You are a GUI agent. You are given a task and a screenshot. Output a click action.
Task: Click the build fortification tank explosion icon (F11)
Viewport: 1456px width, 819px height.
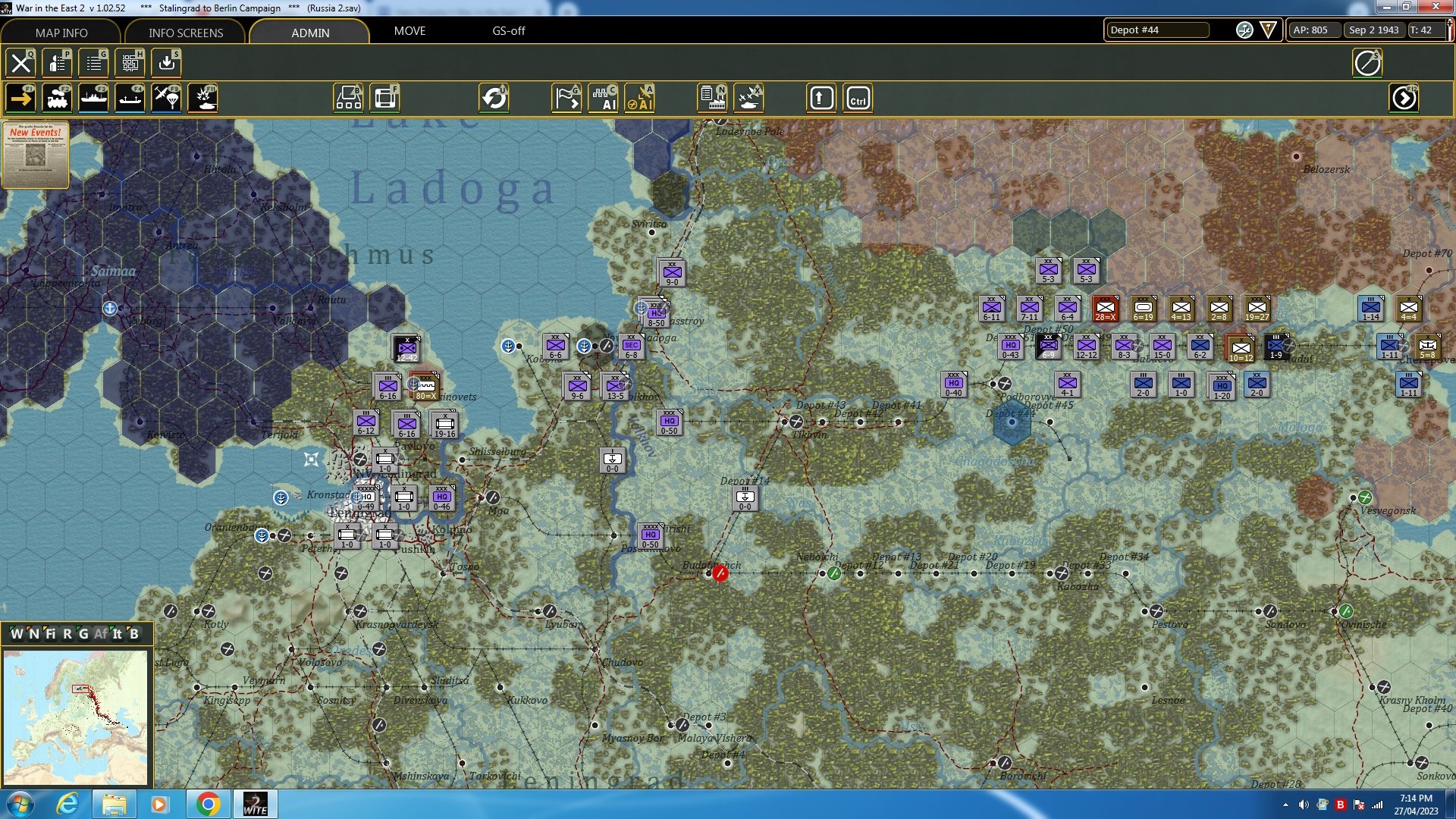[202, 99]
